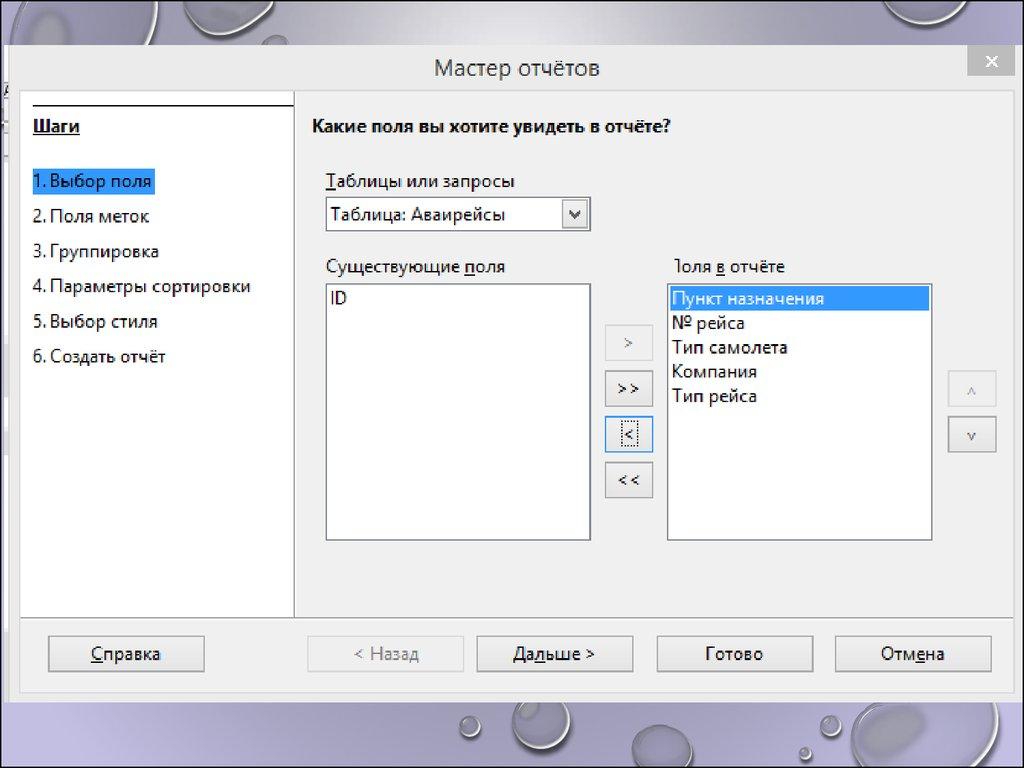This screenshot has width=1024, height=768.
Task: Add all fields with double right arrow
Action: [628, 388]
